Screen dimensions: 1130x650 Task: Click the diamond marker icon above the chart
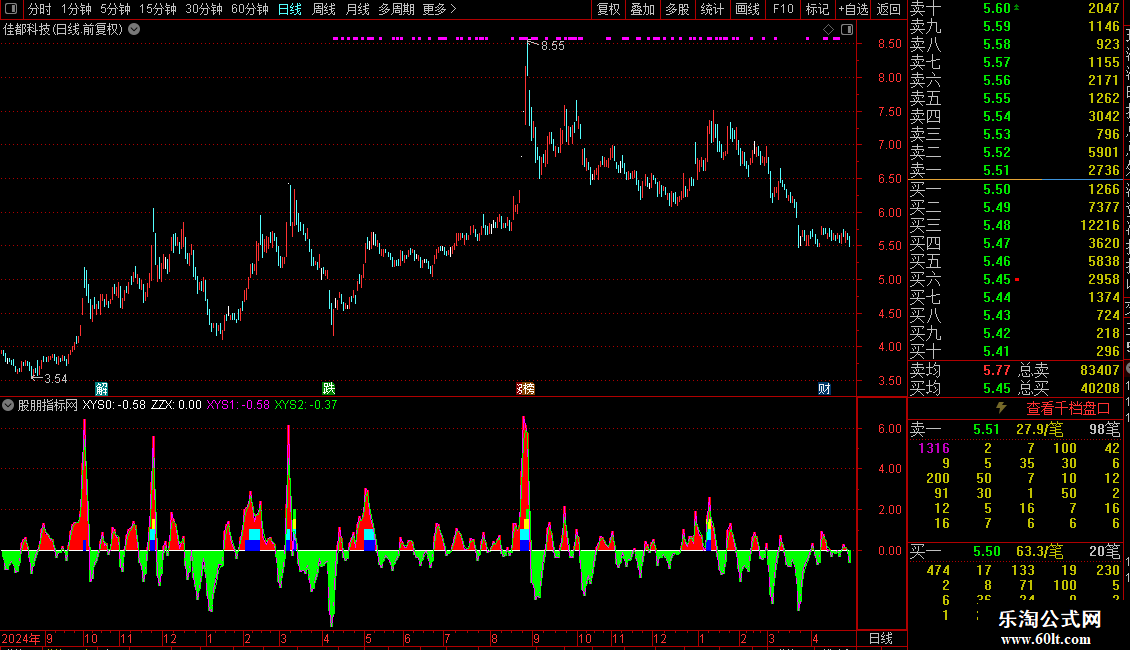pos(829,30)
